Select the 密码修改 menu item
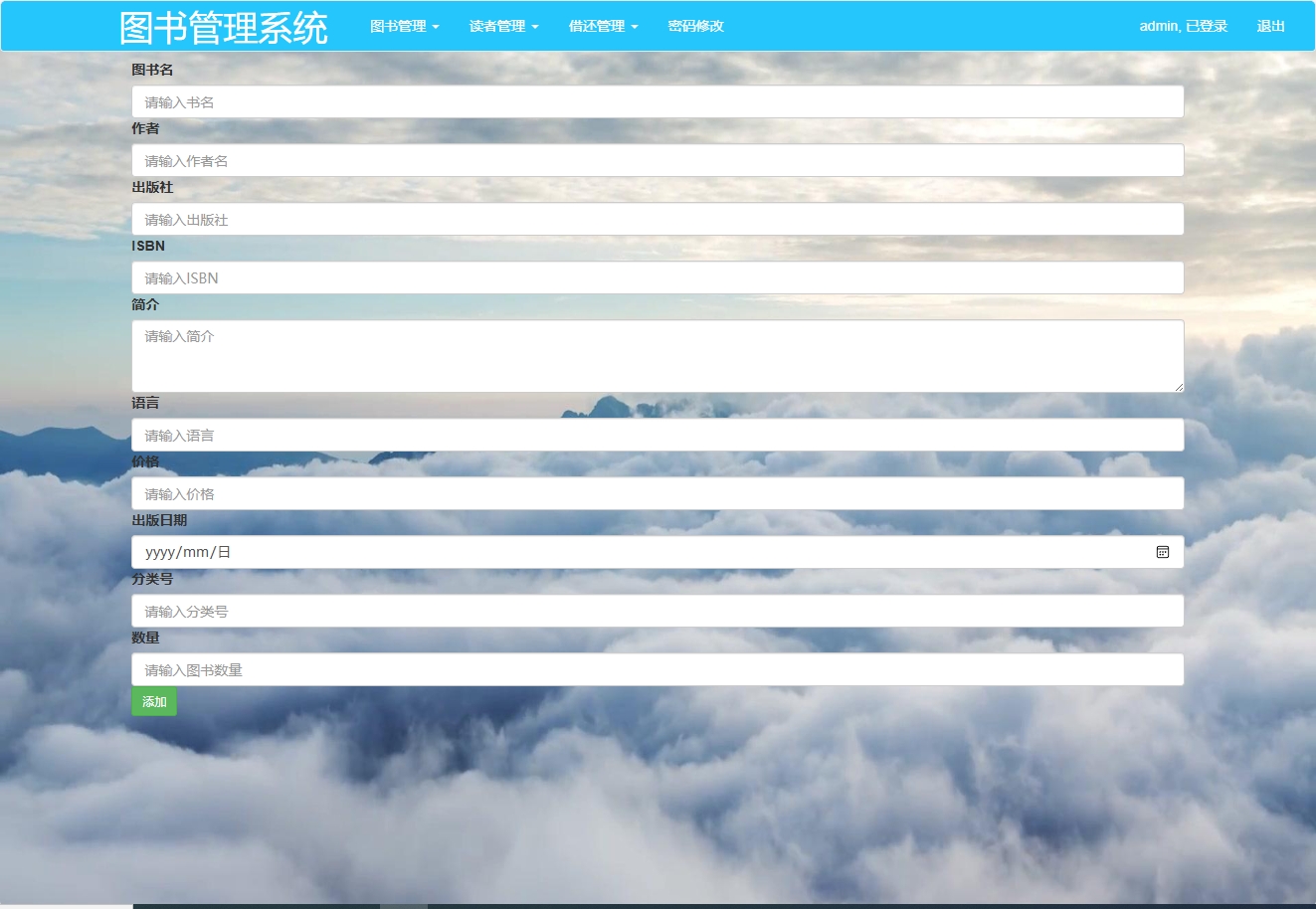 tap(694, 27)
